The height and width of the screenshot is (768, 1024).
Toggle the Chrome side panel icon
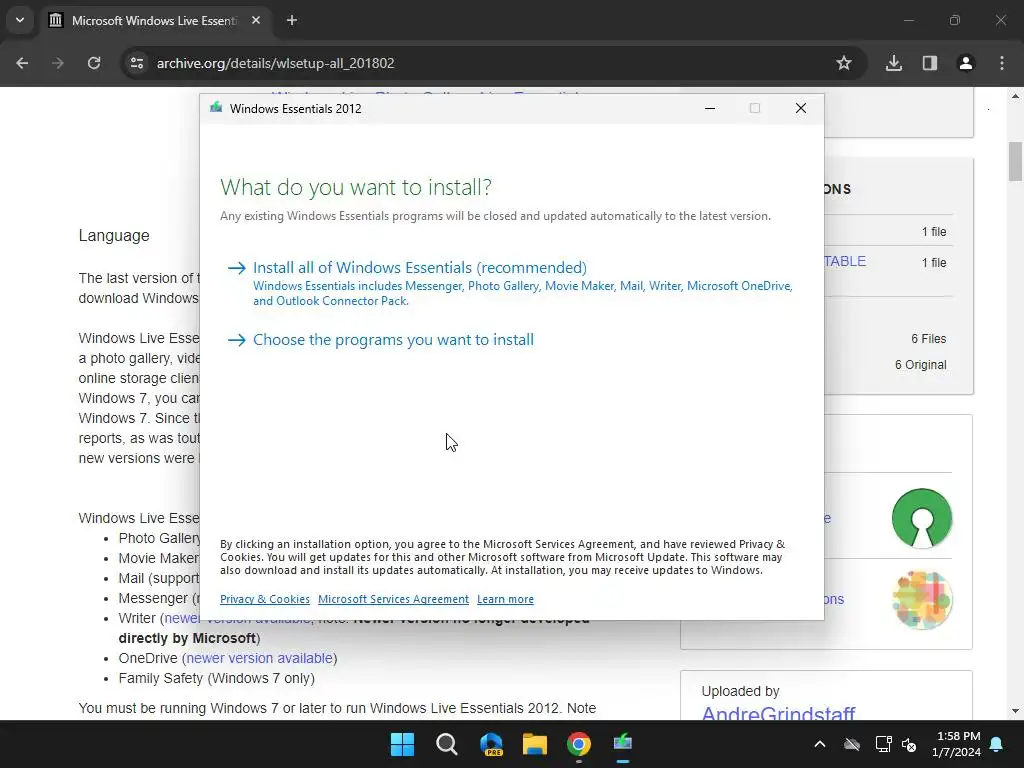tap(929, 63)
